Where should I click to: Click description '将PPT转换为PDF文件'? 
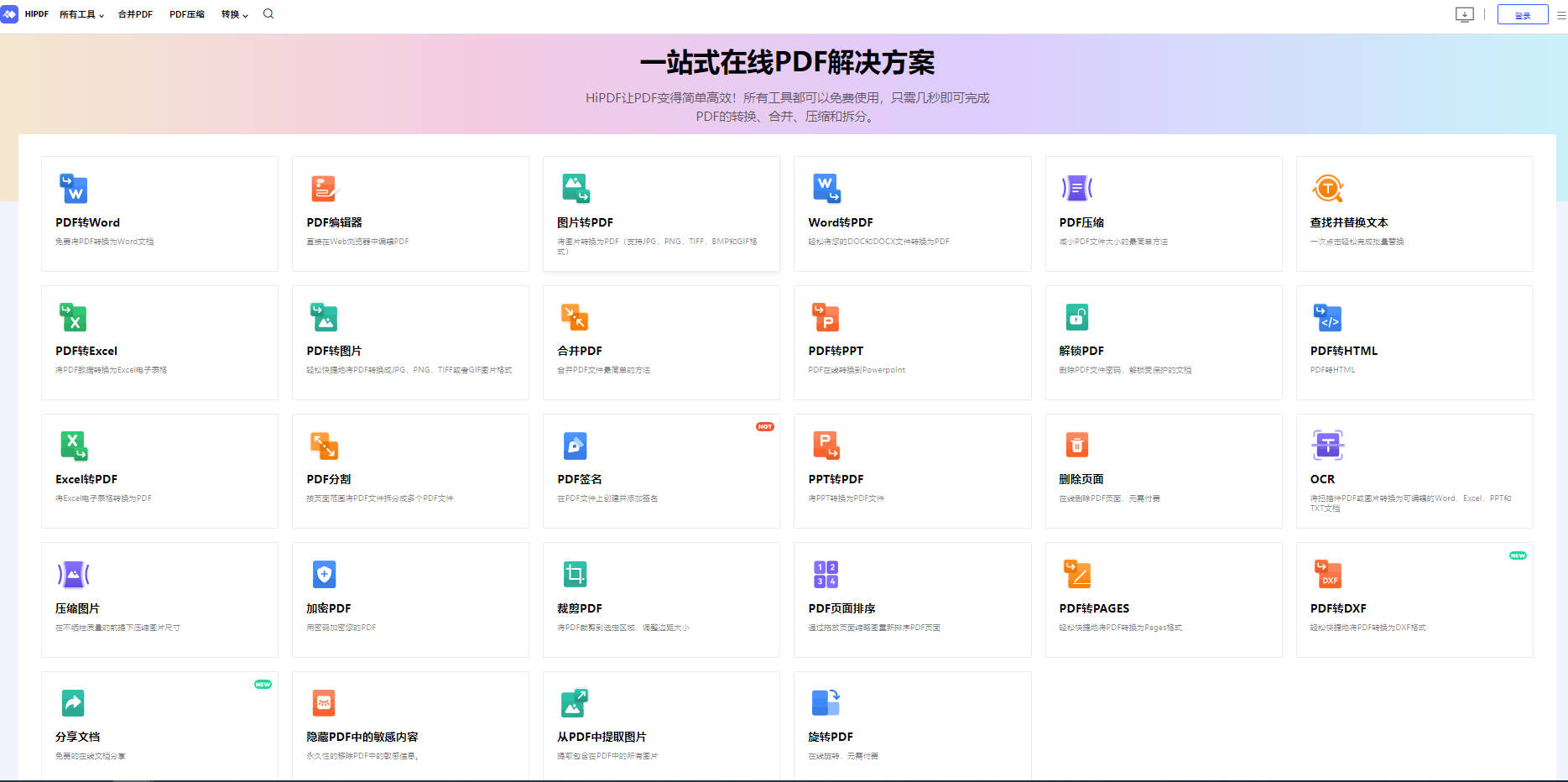click(x=847, y=498)
